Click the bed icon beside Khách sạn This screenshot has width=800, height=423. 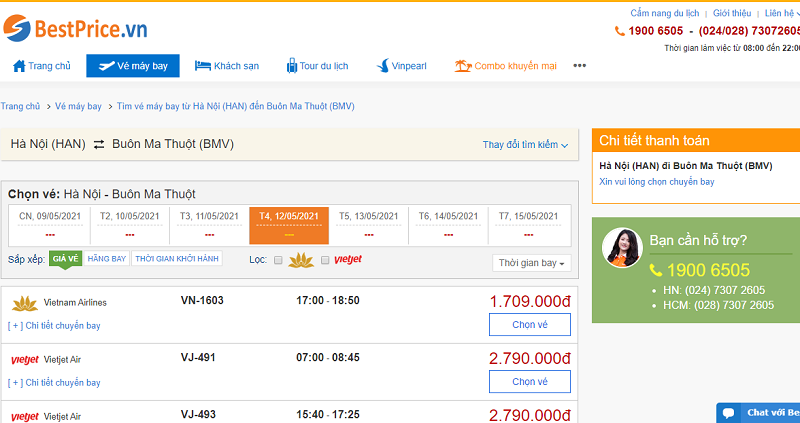pos(203,66)
